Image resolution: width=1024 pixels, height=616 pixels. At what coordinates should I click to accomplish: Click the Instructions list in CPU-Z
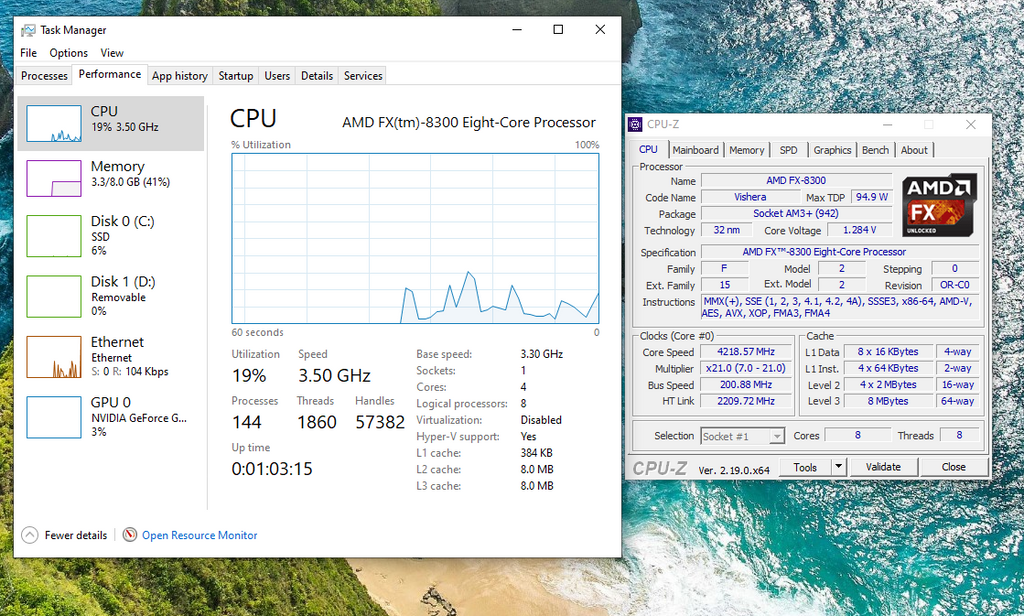point(839,307)
